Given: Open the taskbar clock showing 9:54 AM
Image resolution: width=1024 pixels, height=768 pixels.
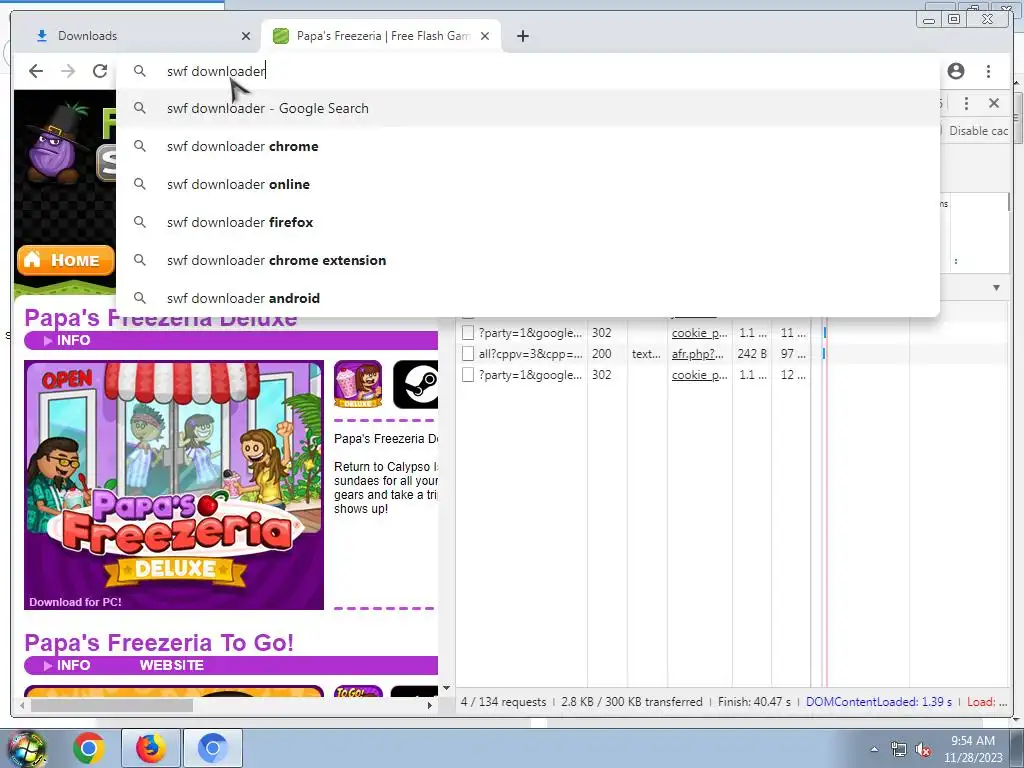Looking at the screenshot, I should [973, 748].
